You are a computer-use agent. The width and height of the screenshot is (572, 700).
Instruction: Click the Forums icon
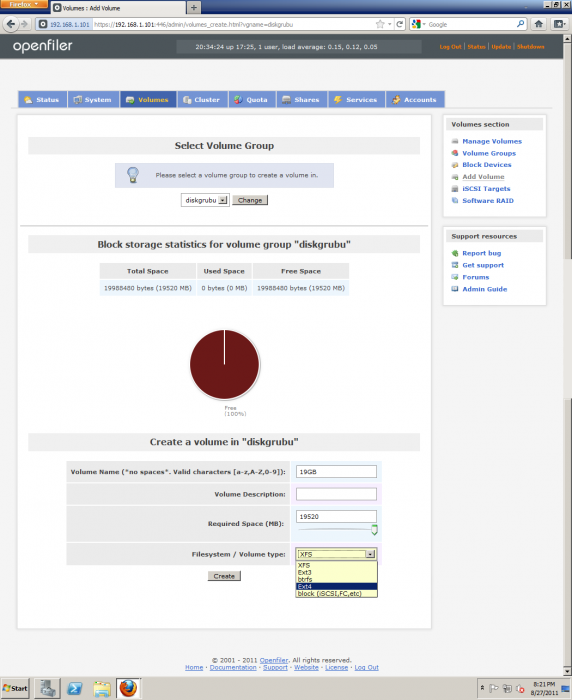(x=455, y=277)
